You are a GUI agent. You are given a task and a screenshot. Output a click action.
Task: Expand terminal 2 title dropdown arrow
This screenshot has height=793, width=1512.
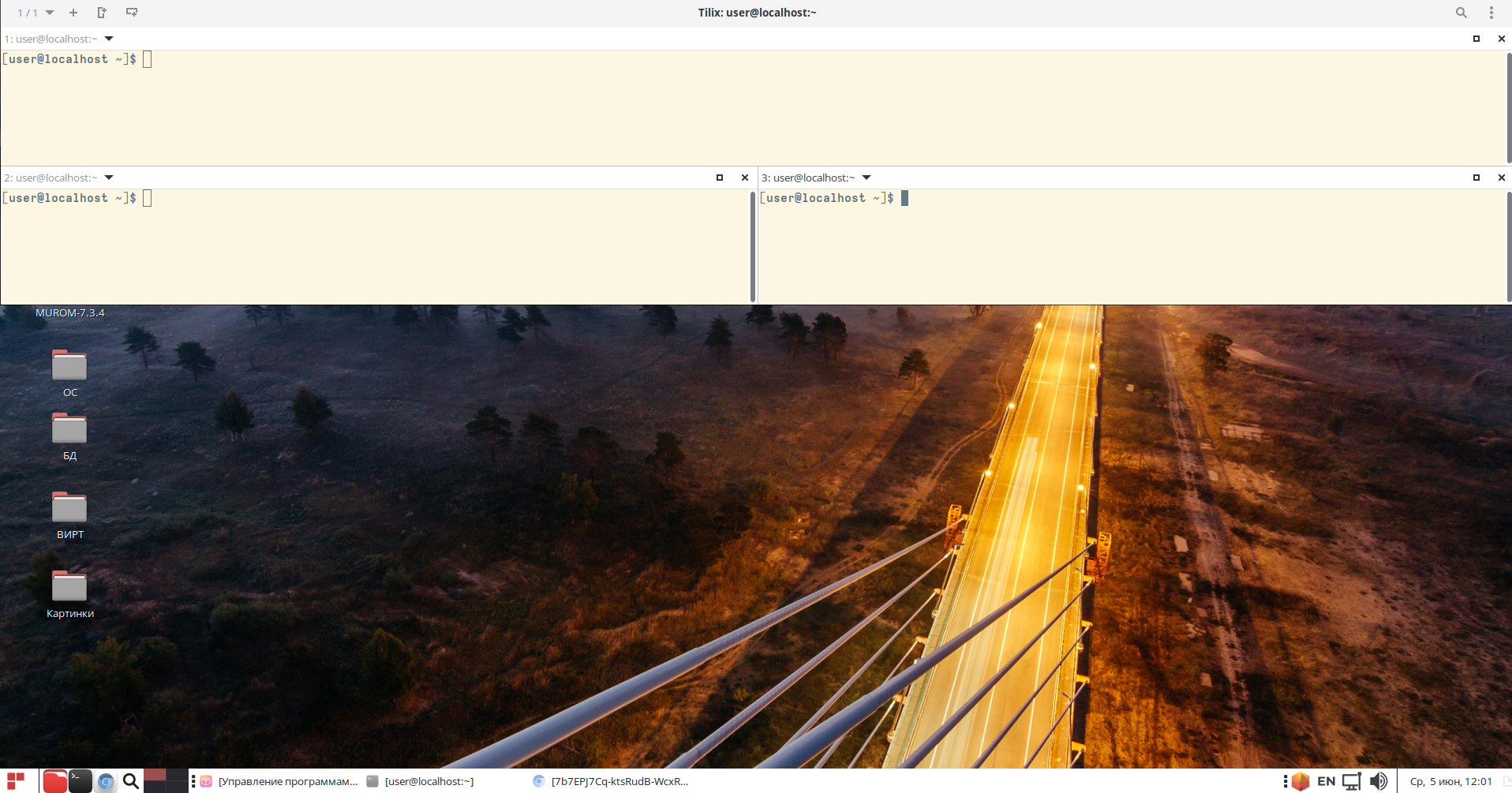(x=109, y=178)
